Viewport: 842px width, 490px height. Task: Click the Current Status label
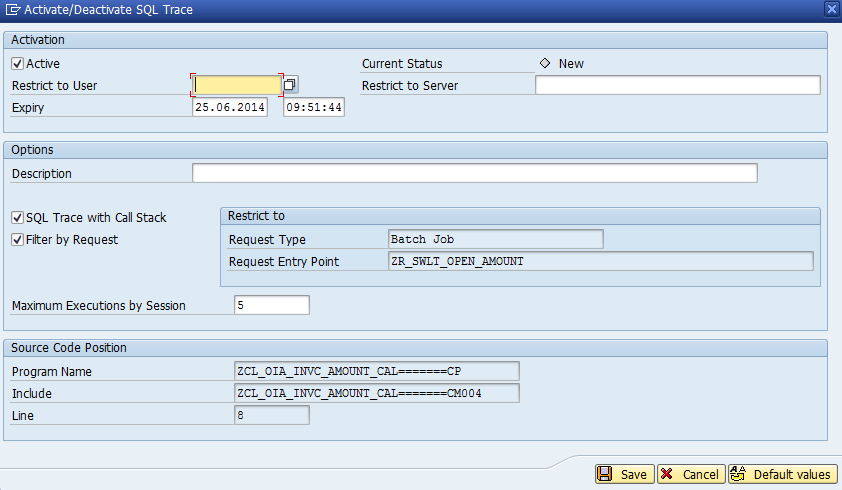[x=402, y=63]
